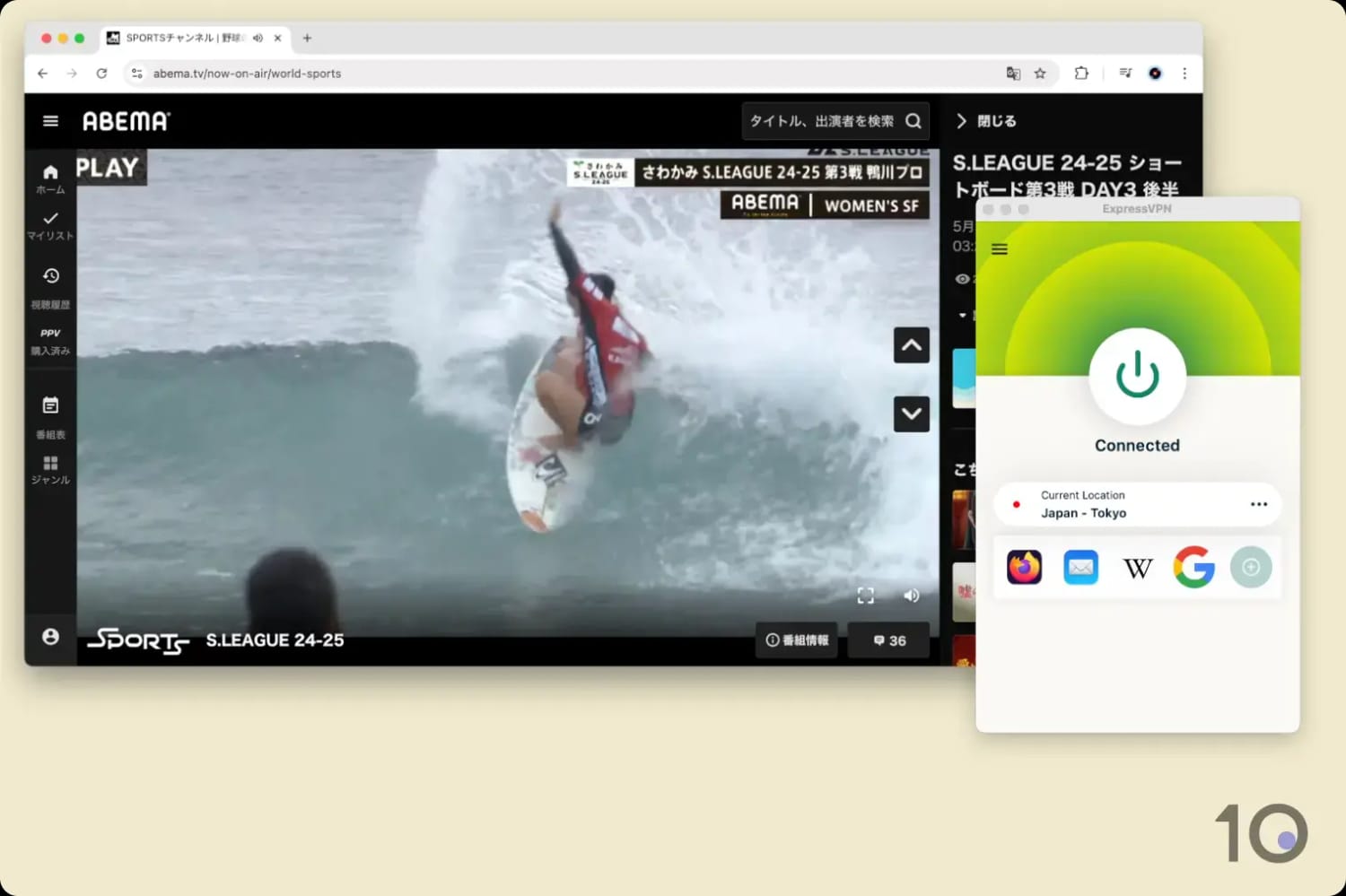Select Current Location Japan - Tokyo
Image resolution: width=1346 pixels, height=896 pixels.
click(x=1137, y=504)
